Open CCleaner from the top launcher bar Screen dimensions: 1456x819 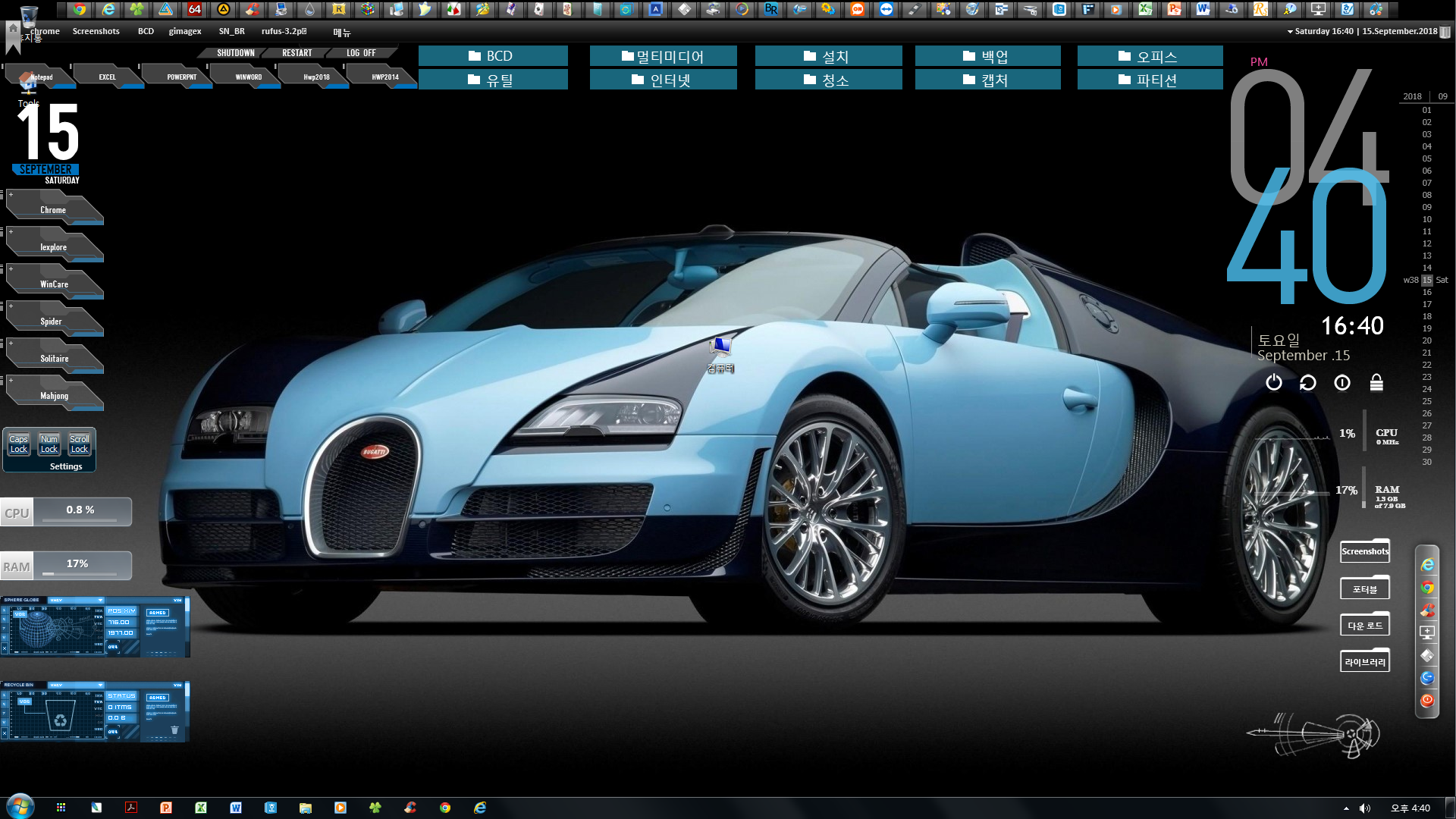252,9
